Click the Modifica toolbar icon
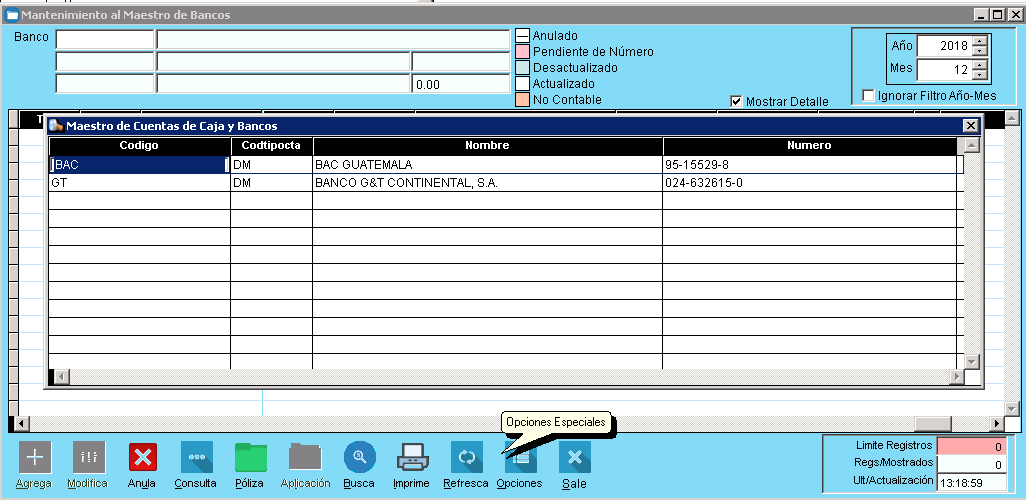This screenshot has width=1026, height=500. (x=88, y=457)
